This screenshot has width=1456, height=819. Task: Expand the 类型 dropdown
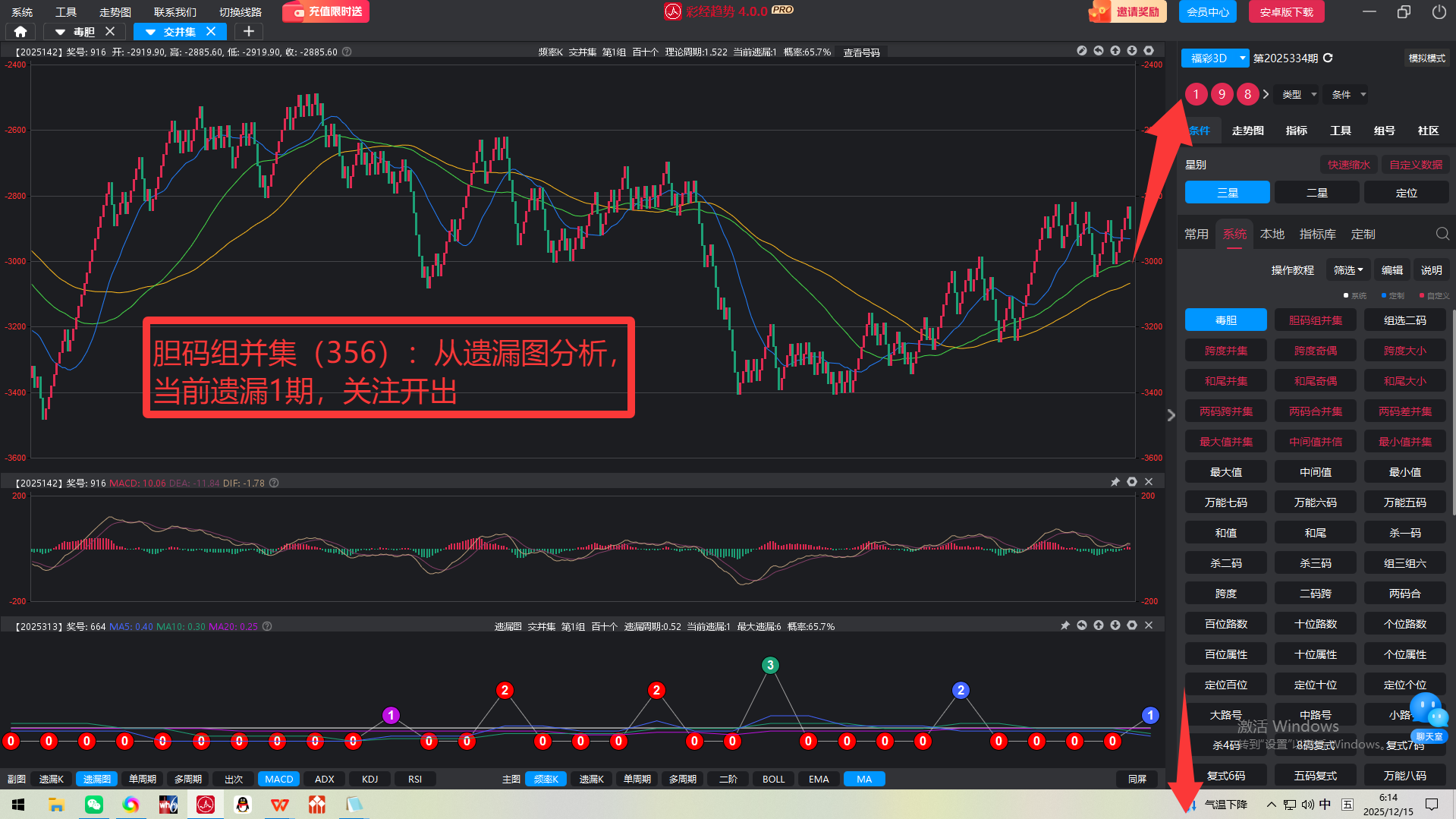click(x=1299, y=94)
